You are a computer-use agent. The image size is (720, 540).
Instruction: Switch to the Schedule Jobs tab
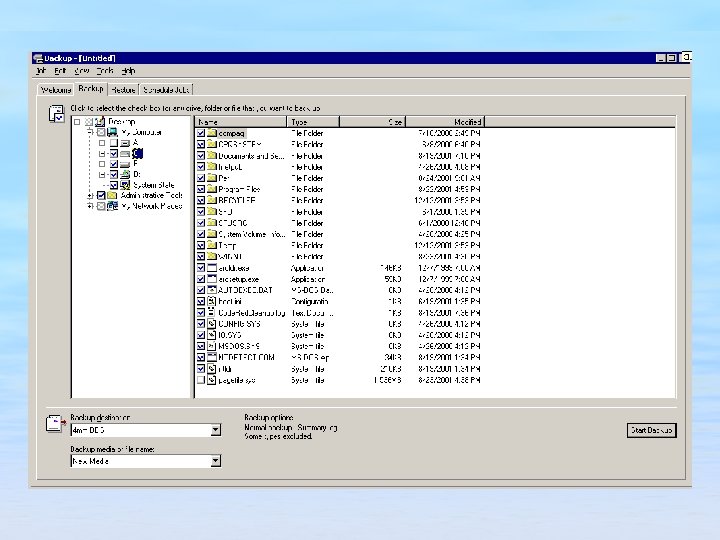(x=165, y=90)
